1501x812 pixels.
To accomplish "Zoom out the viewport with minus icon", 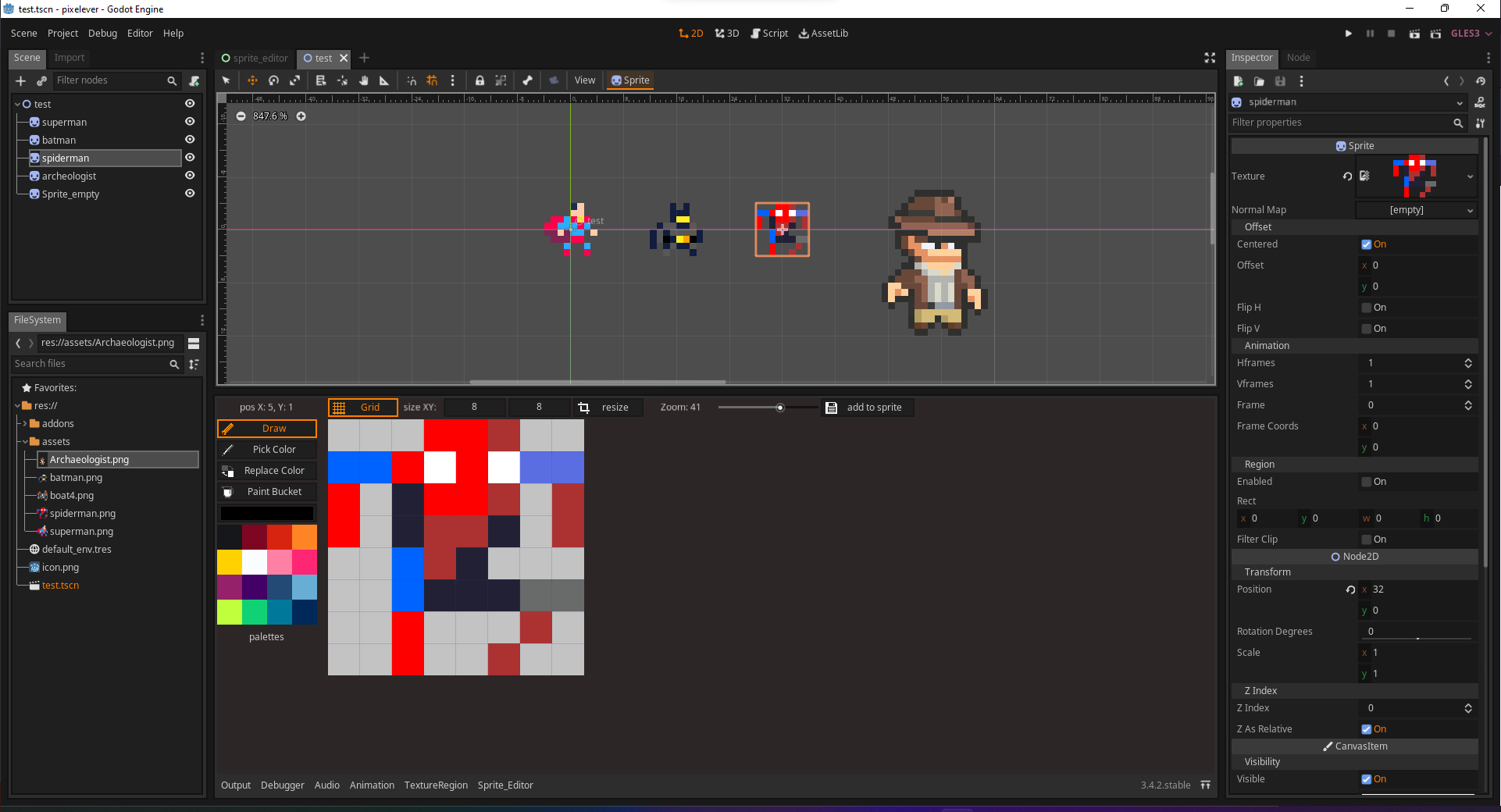I will (x=241, y=116).
